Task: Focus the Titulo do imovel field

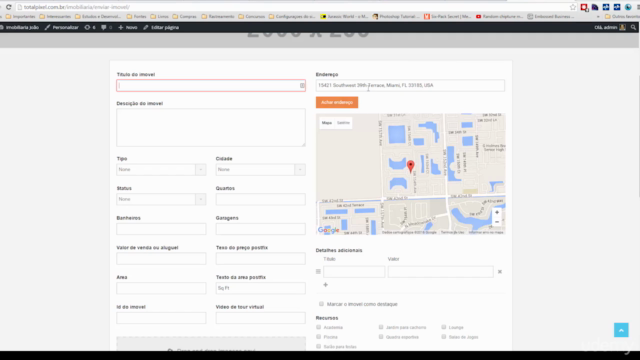Action: click(211, 85)
